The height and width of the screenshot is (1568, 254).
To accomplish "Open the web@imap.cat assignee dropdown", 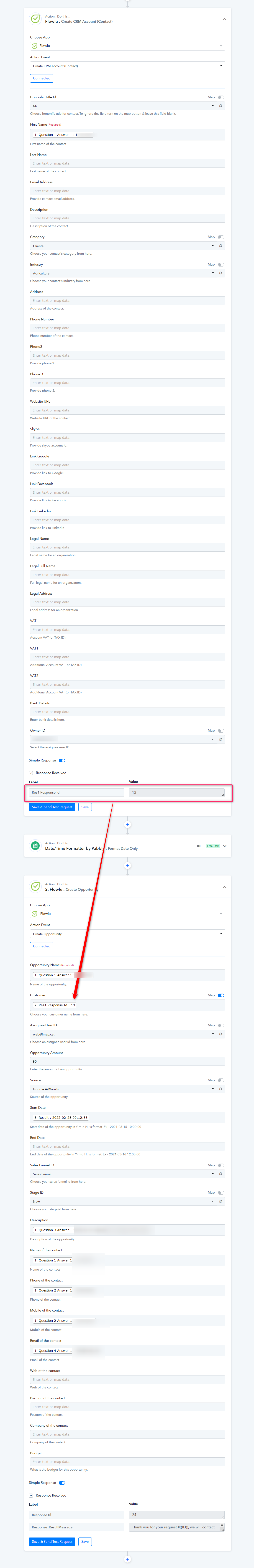I will click(x=123, y=1034).
